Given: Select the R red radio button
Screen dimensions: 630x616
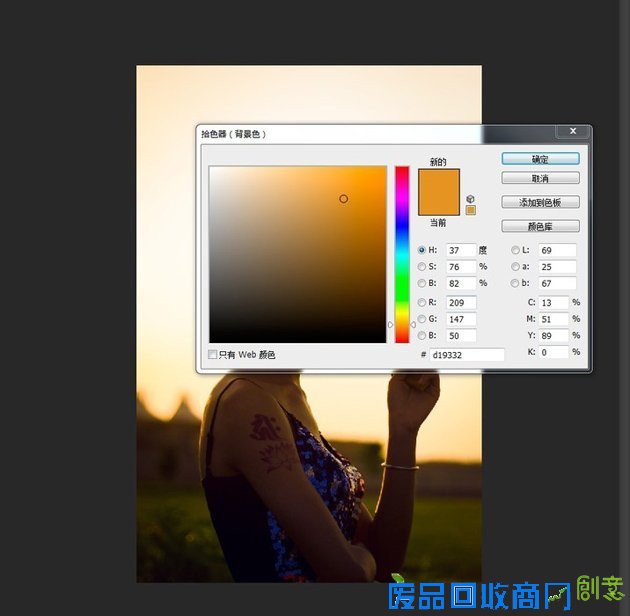Looking at the screenshot, I should point(421,301).
